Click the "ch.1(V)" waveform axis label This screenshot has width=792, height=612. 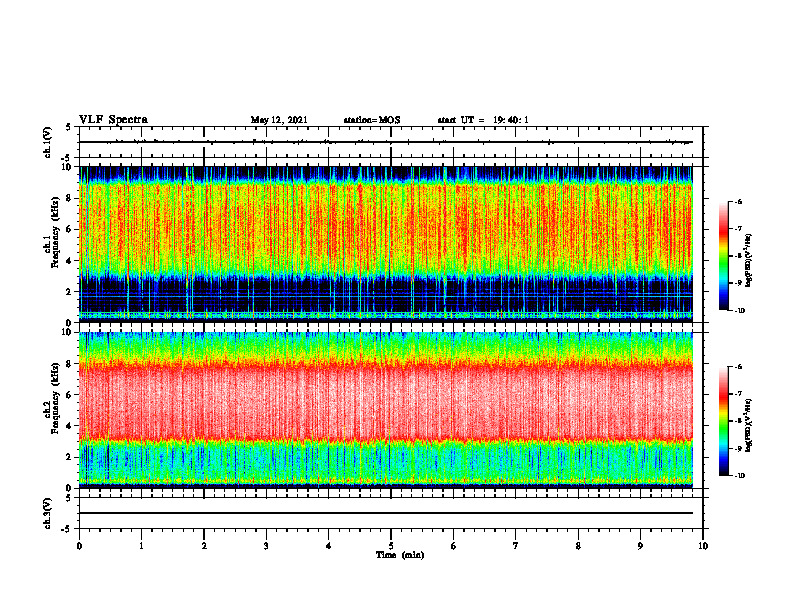(47, 142)
